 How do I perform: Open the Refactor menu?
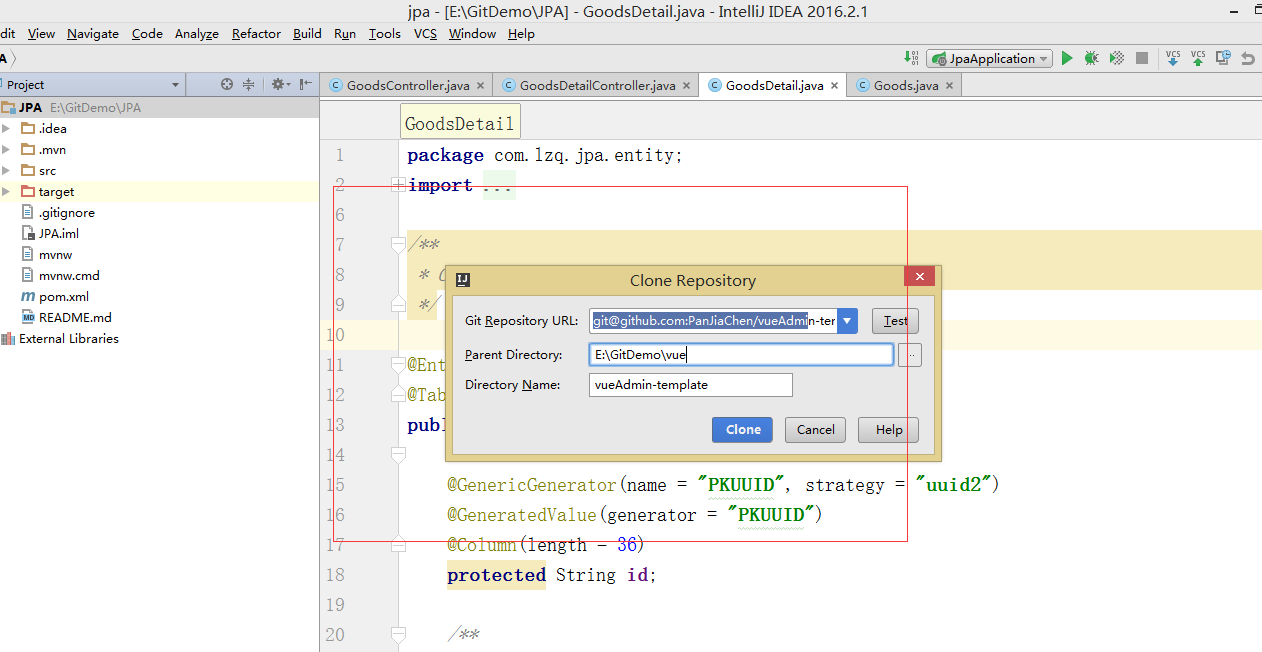[256, 33]
